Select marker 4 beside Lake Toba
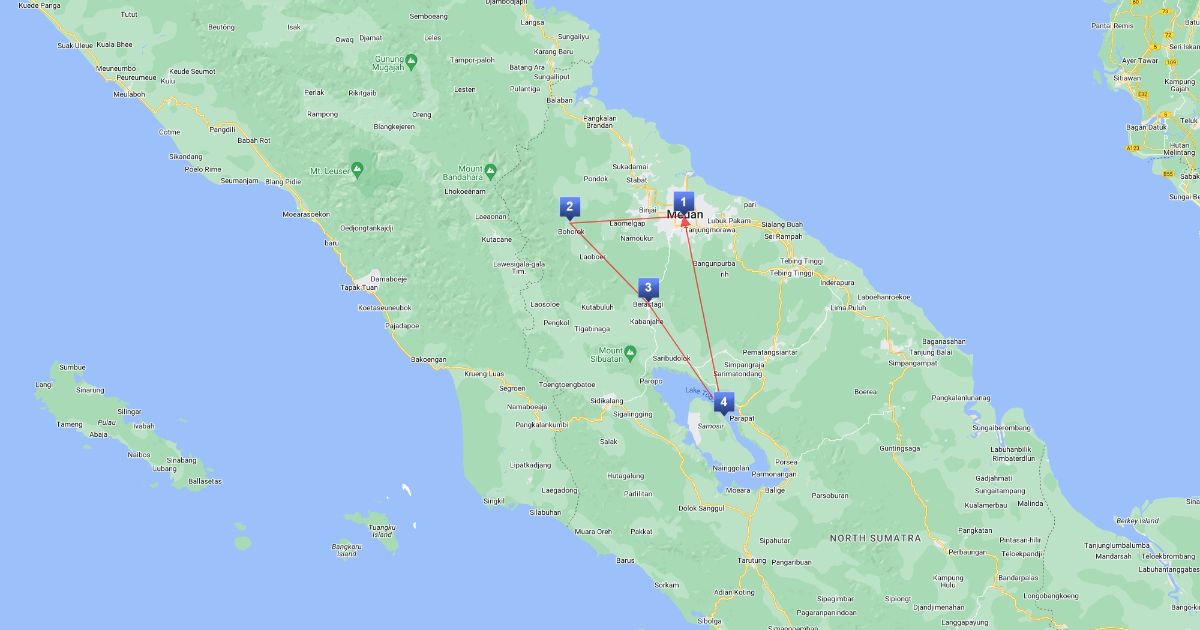Viewport: 1200px width, 630px height. tap(724, 402)
